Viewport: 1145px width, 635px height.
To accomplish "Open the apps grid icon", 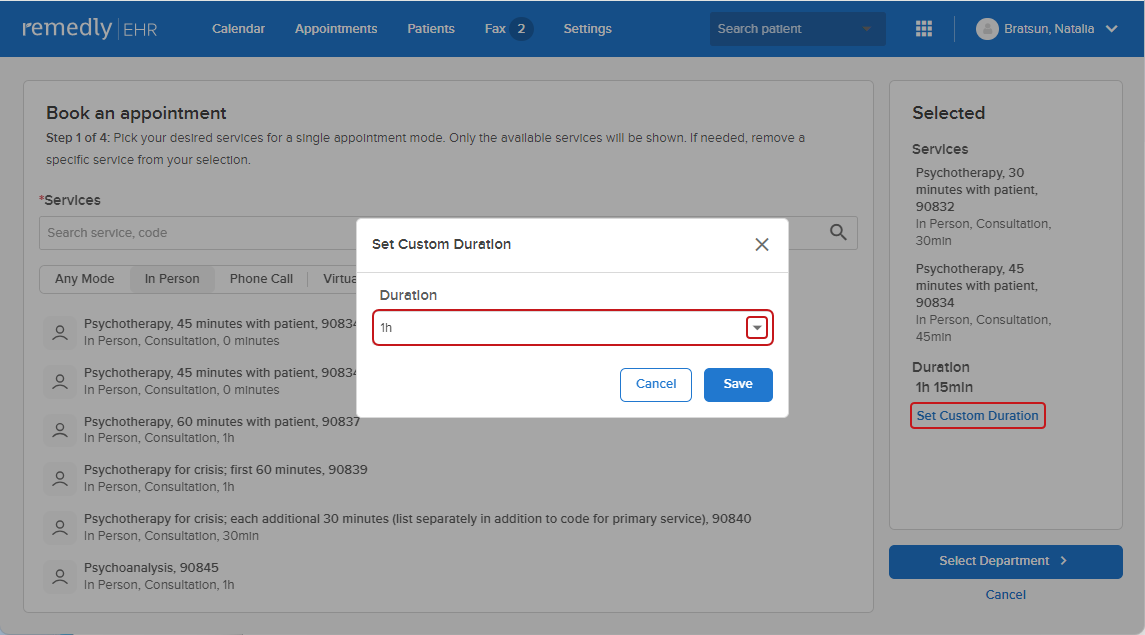I will tap(924, 29).
